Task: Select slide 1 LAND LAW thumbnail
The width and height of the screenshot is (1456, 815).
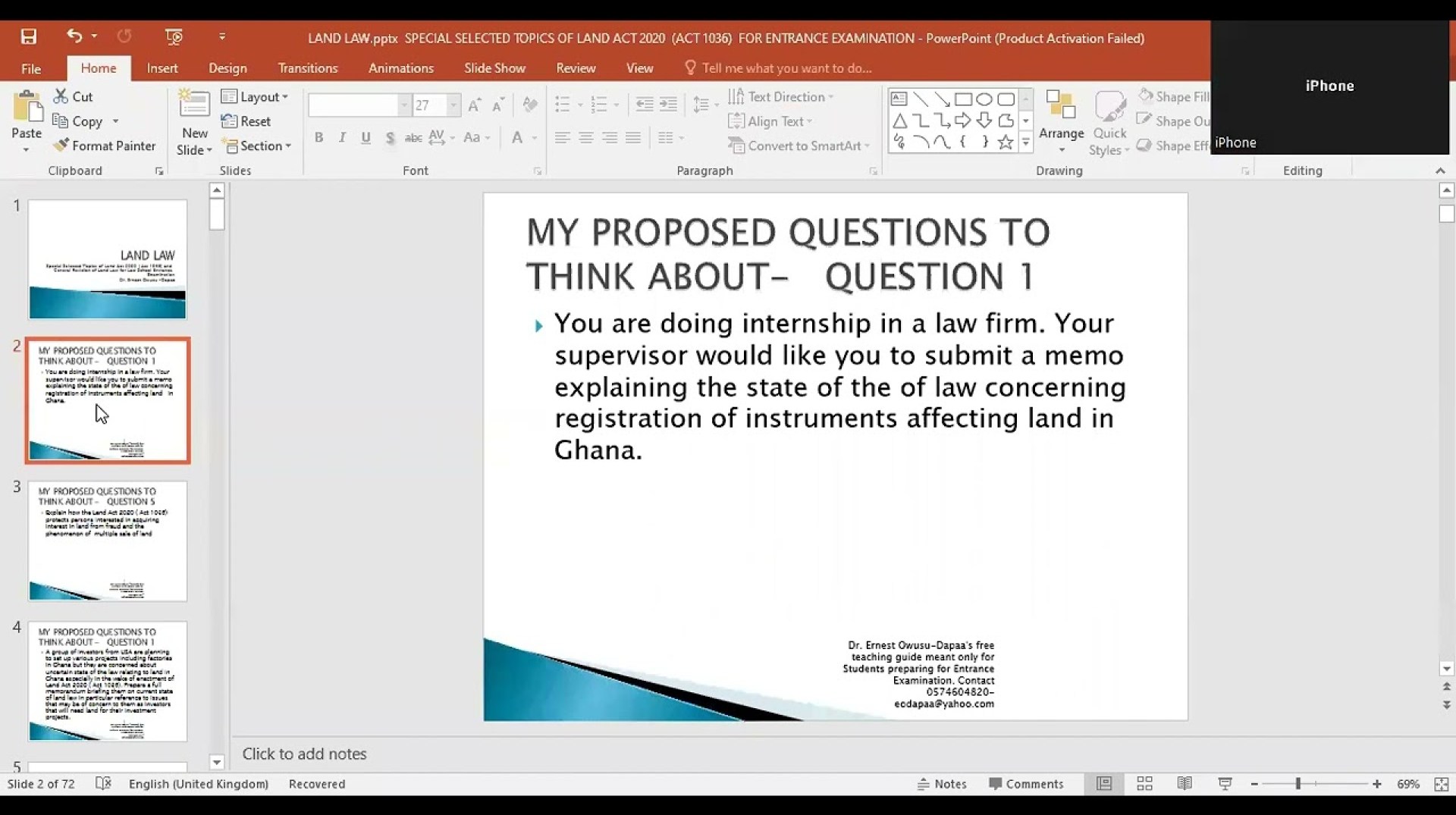Action: (x=108, y=259)
